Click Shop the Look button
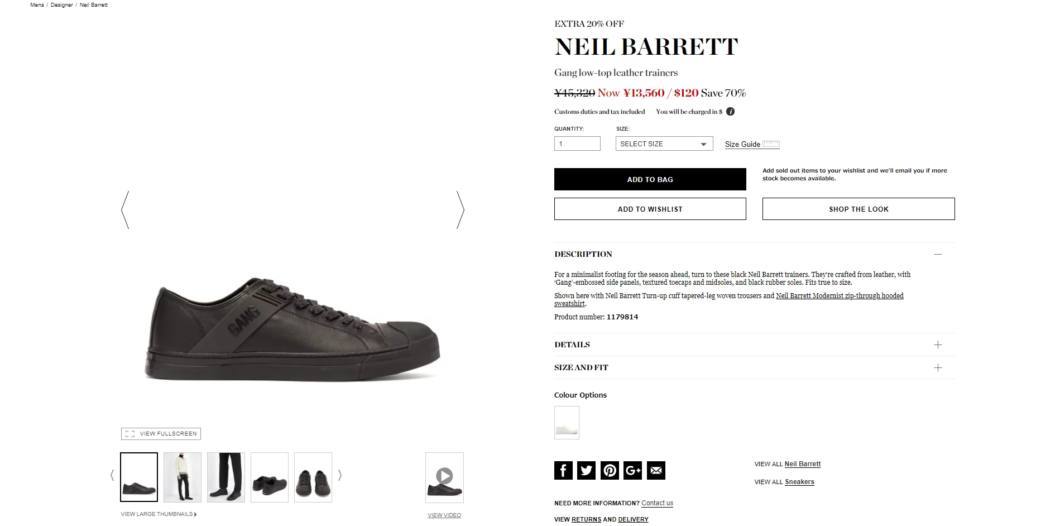 tap(859, 209)
